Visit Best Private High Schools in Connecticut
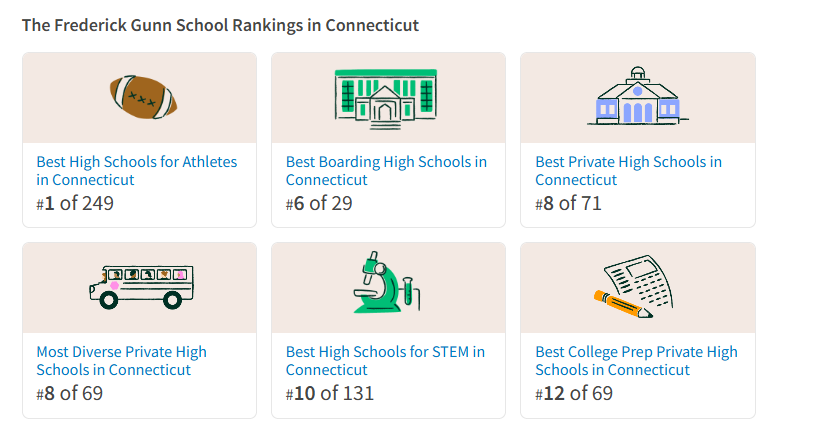 [628, 171]
